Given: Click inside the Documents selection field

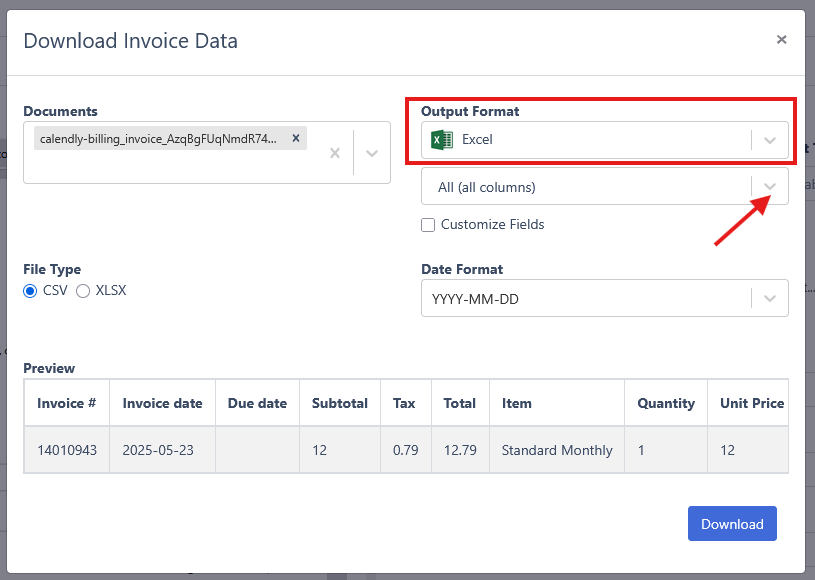Looking at the screenshot, I should click(207, 152).
